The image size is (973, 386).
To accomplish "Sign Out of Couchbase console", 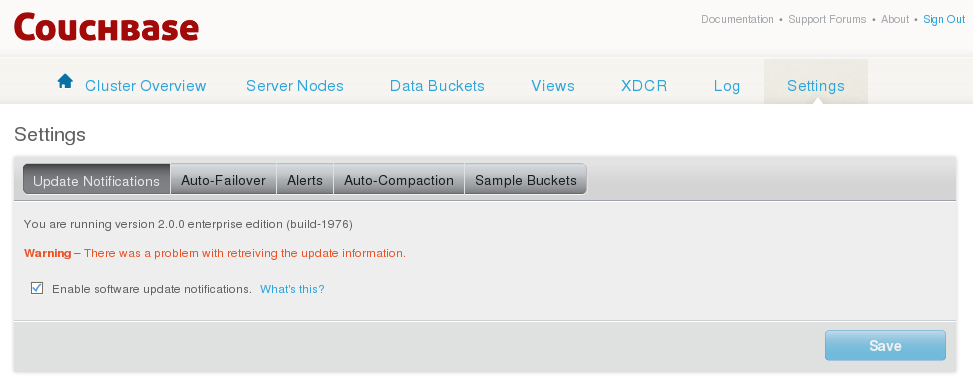I will (x=944, y=19).
